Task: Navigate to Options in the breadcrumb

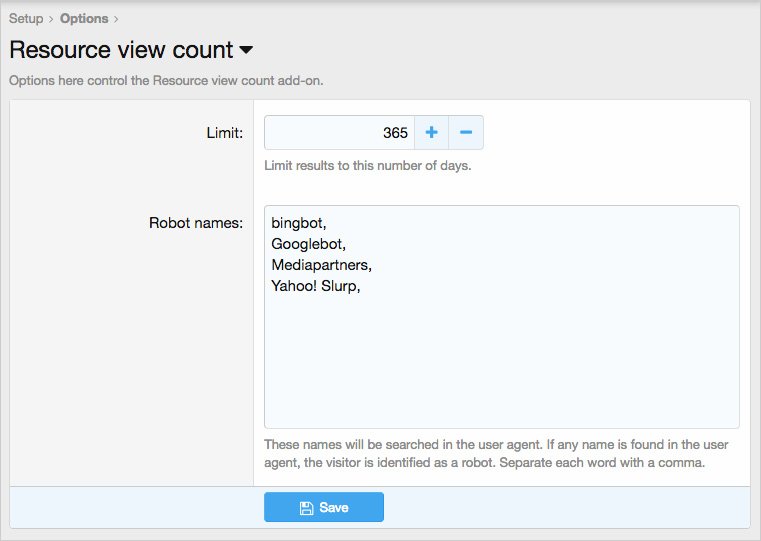Action: click(84, 19)
